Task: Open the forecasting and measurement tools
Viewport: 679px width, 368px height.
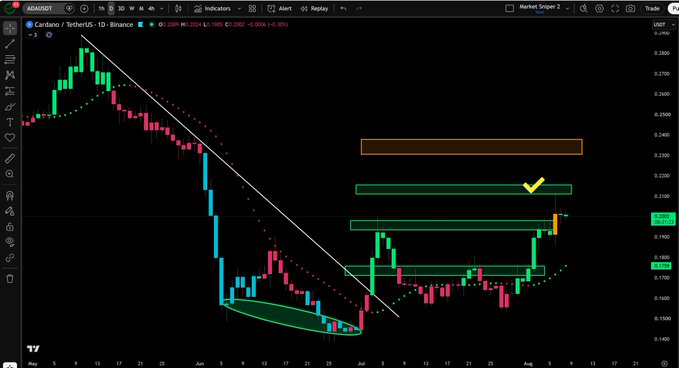Action: (10, 91)
